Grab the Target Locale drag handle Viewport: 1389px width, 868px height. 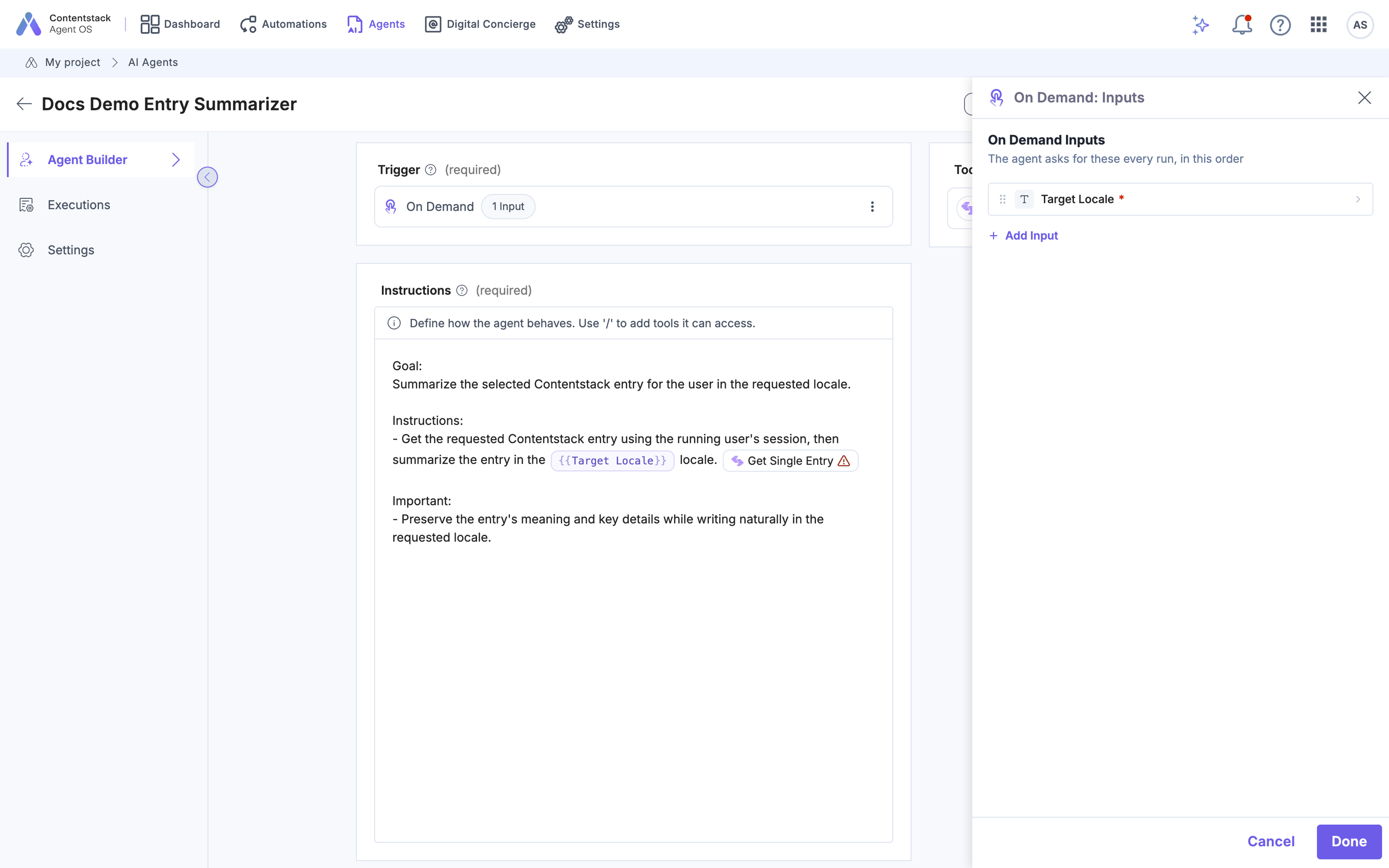click(x=1002, y=199)
